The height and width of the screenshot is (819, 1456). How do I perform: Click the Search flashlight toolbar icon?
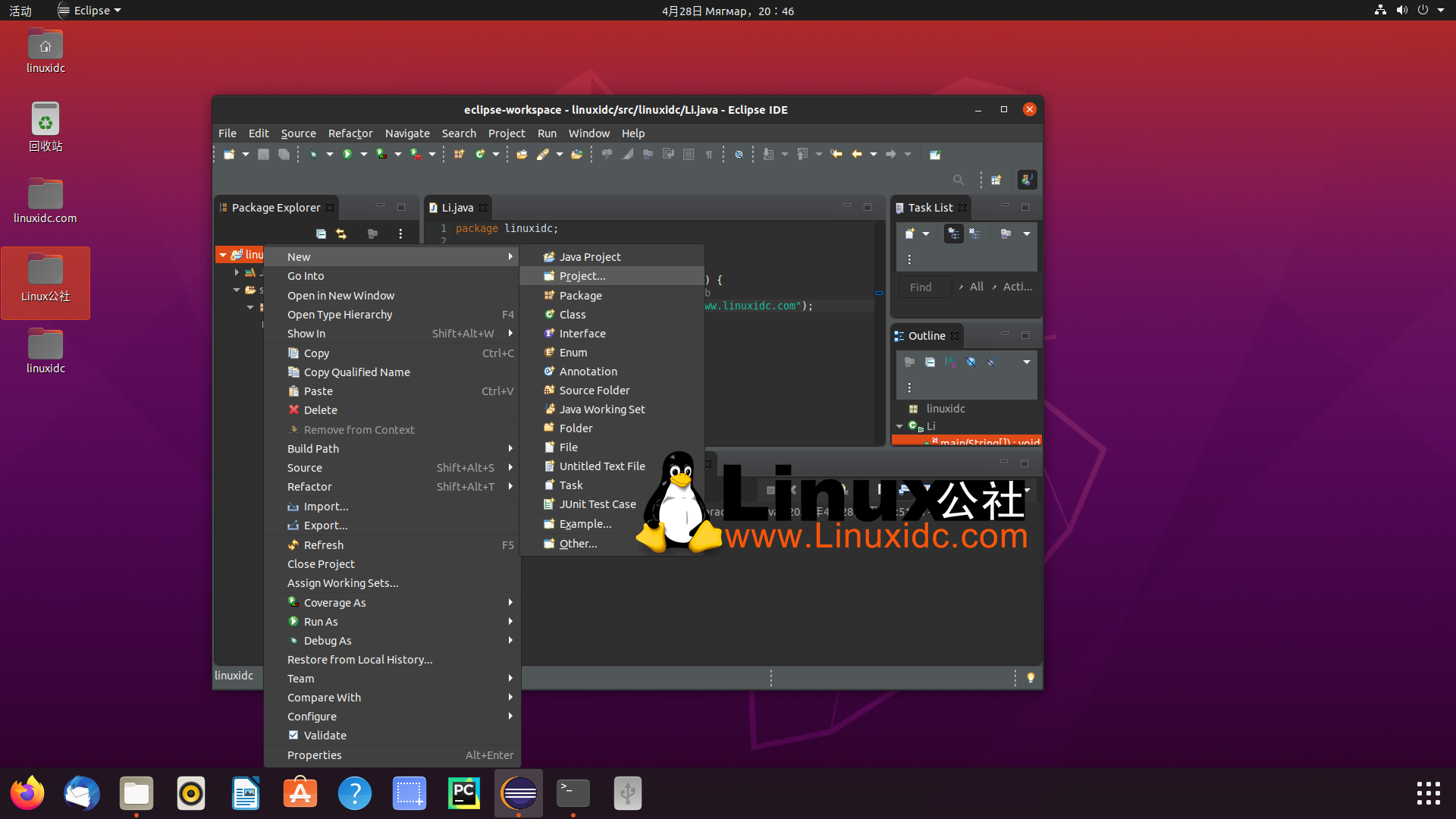tap(543, 155)
